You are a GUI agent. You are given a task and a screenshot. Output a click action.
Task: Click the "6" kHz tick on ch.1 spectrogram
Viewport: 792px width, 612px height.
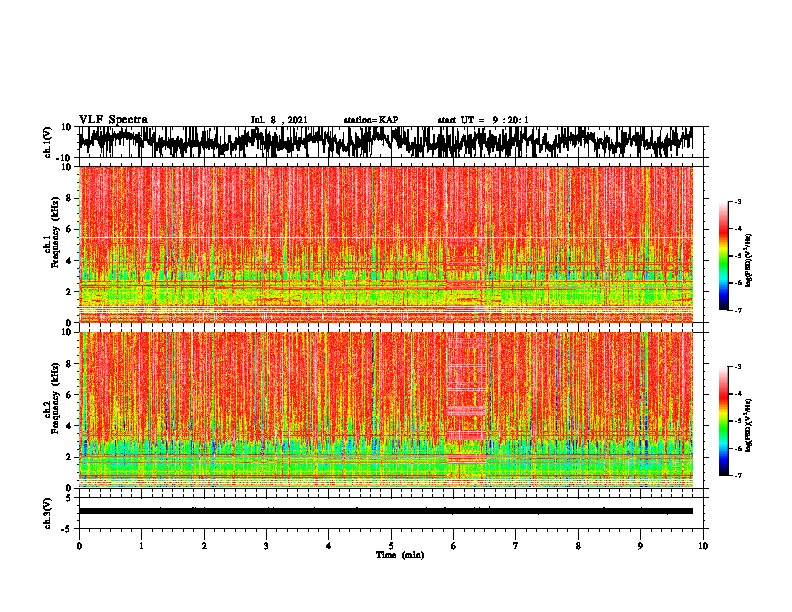click(x=69, y=229)
